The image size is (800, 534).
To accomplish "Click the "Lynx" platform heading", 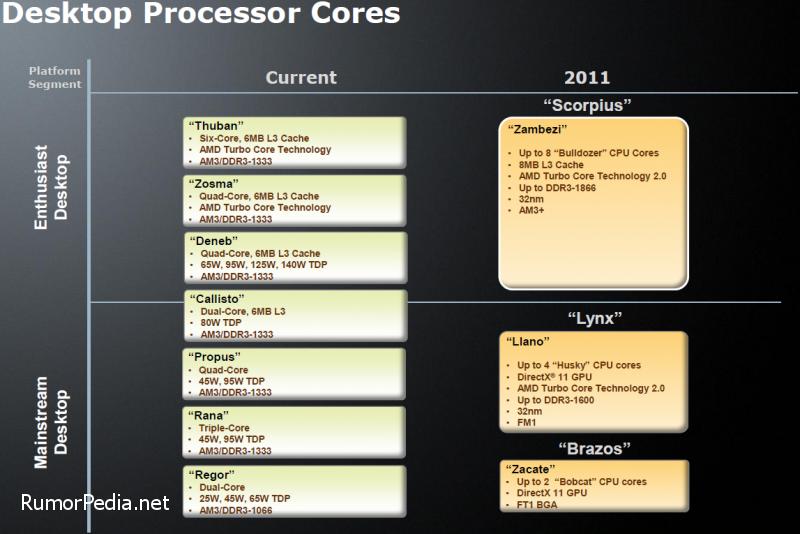I will [x=594, y=318].
